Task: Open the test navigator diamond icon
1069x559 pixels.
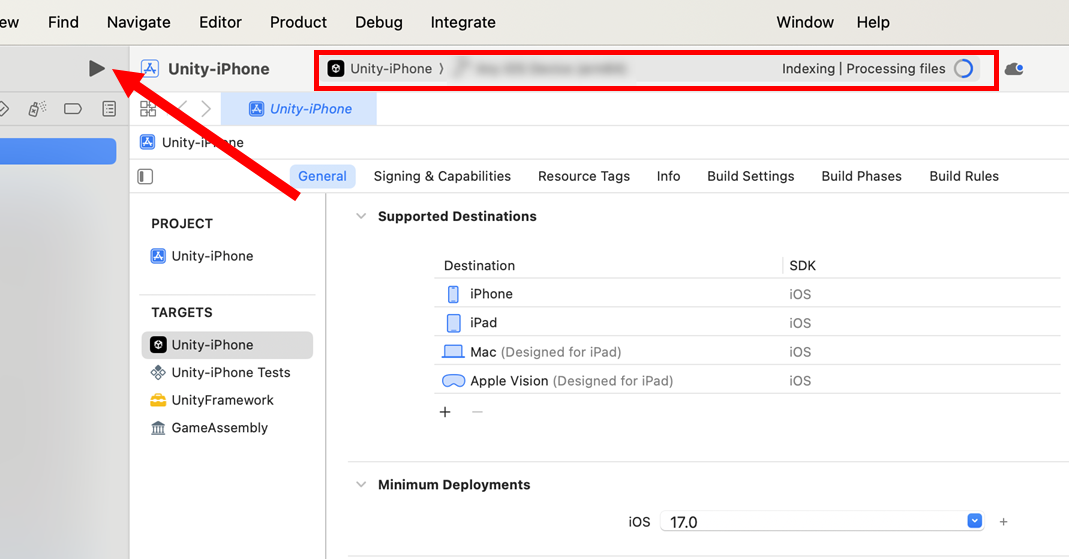Action: pos(3,108)
